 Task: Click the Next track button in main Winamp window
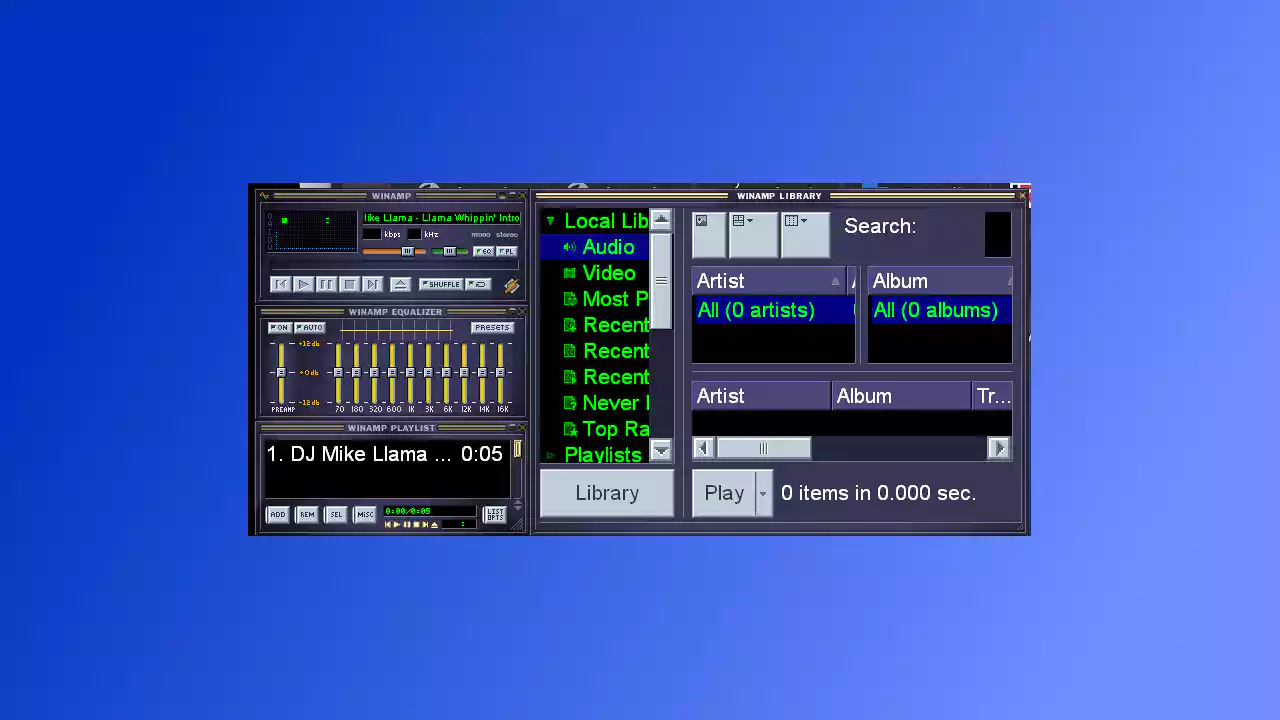click(x=372, y=285)
